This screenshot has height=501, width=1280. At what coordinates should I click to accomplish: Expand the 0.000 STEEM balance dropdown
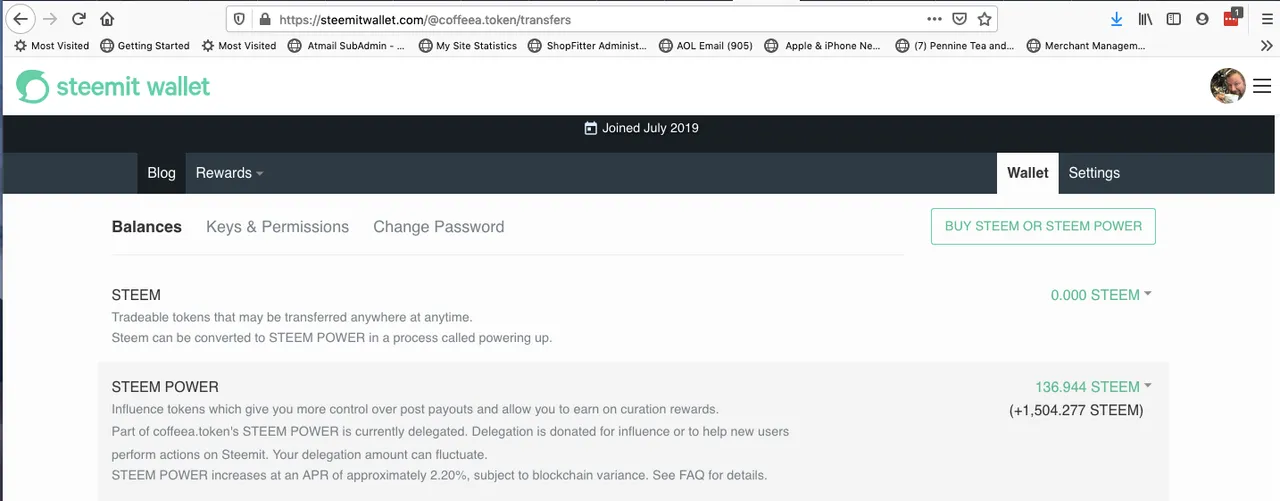1101,295
